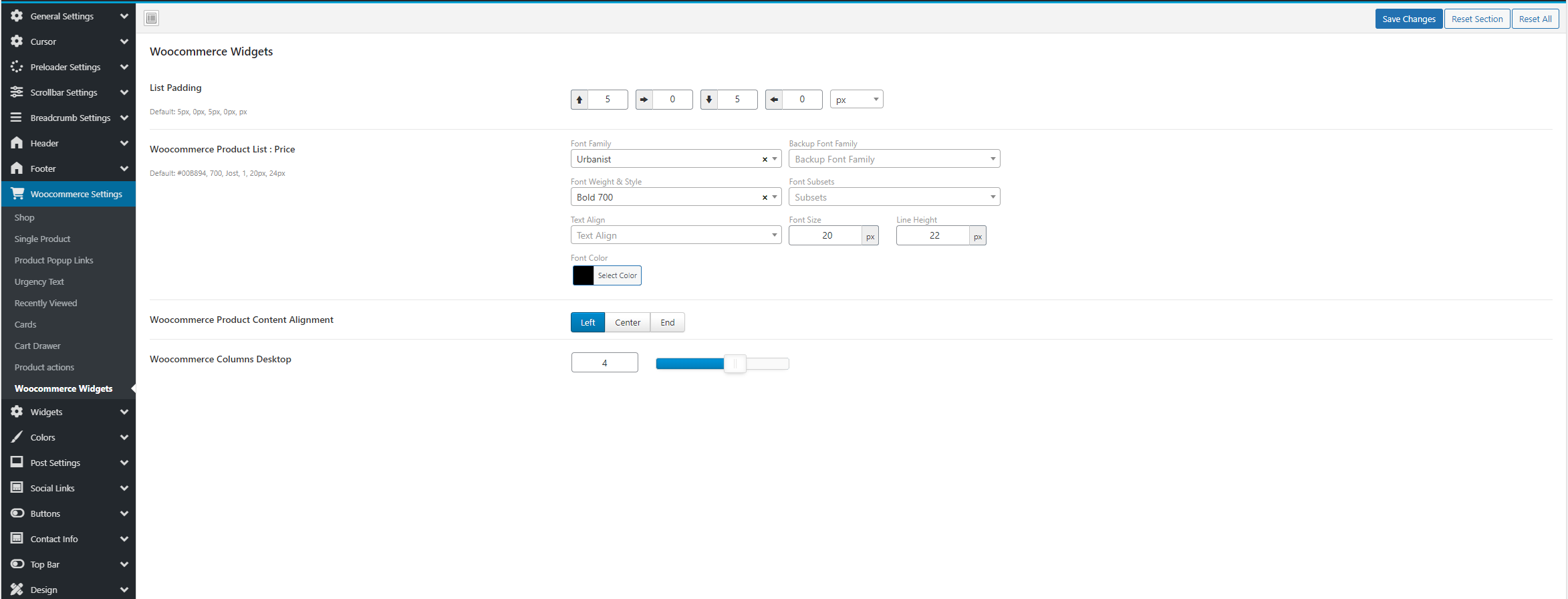Click the Header home icon
The height and width of the screenshot is (599, 1568).
(17, 143)
